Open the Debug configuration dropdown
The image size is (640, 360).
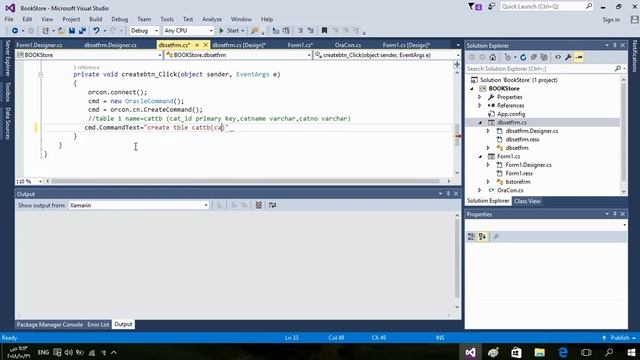[x=144, y=31]
